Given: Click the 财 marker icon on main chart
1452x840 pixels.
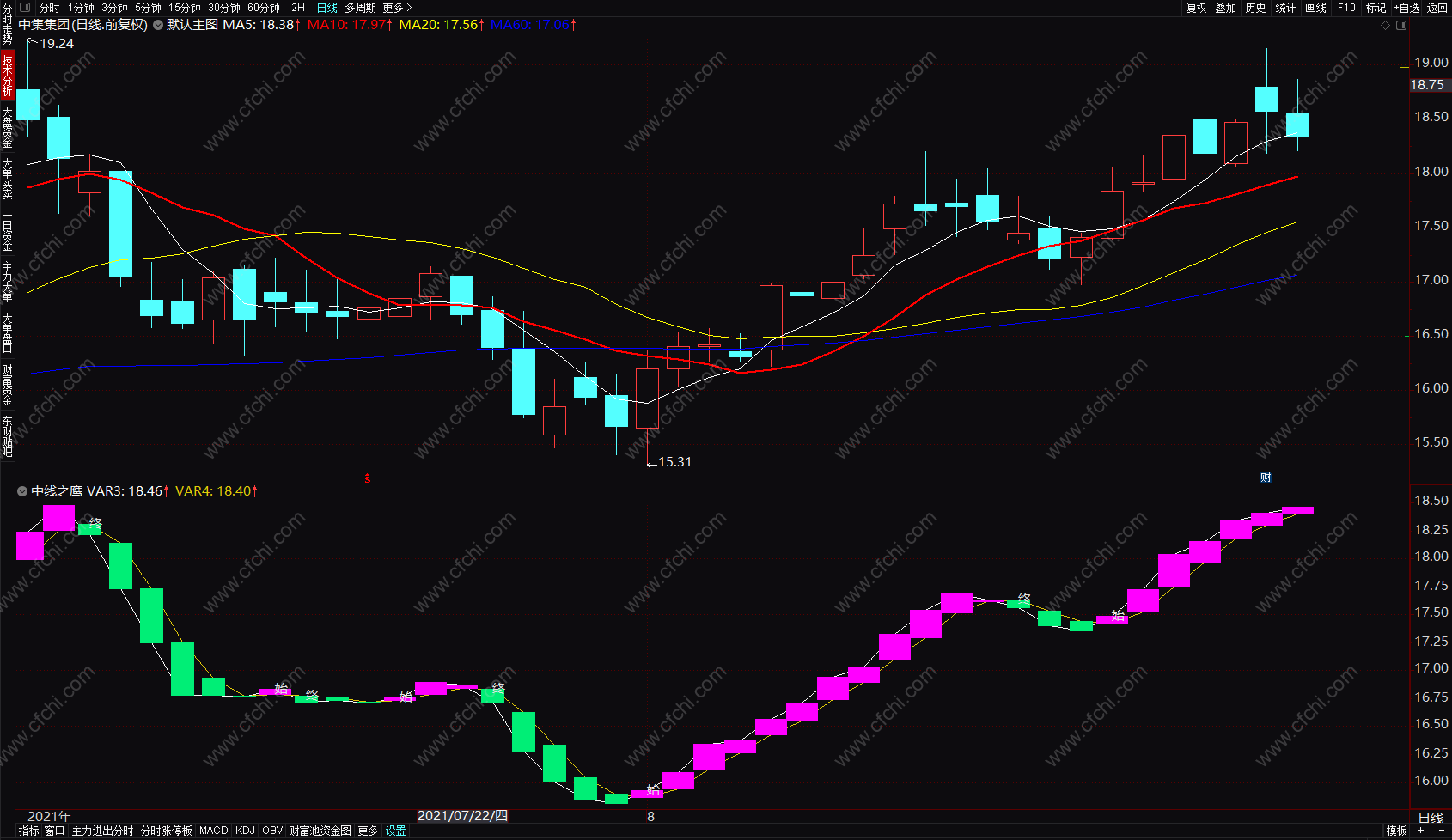Looking at the screenshot, I should (x=1266, y=477).
